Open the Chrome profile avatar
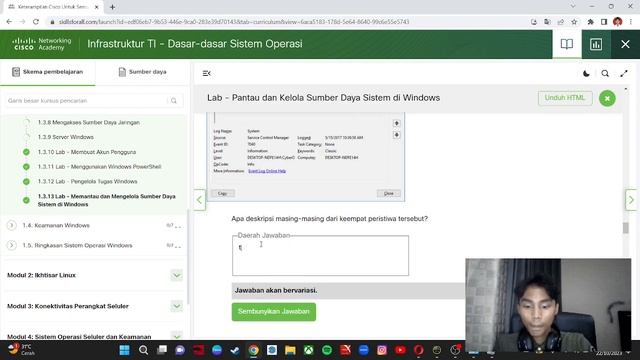The width and height of the screenshot is (640, 360). coord(618,22)
